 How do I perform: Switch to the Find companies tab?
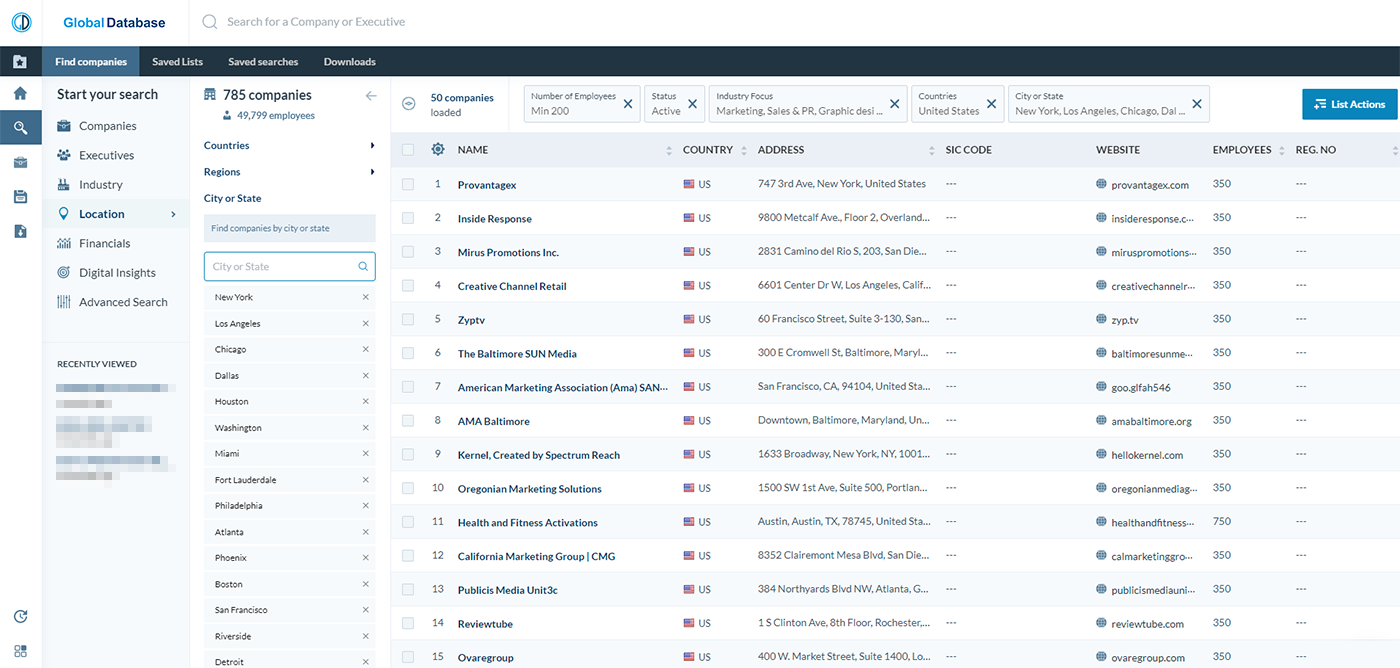(91, 62)
